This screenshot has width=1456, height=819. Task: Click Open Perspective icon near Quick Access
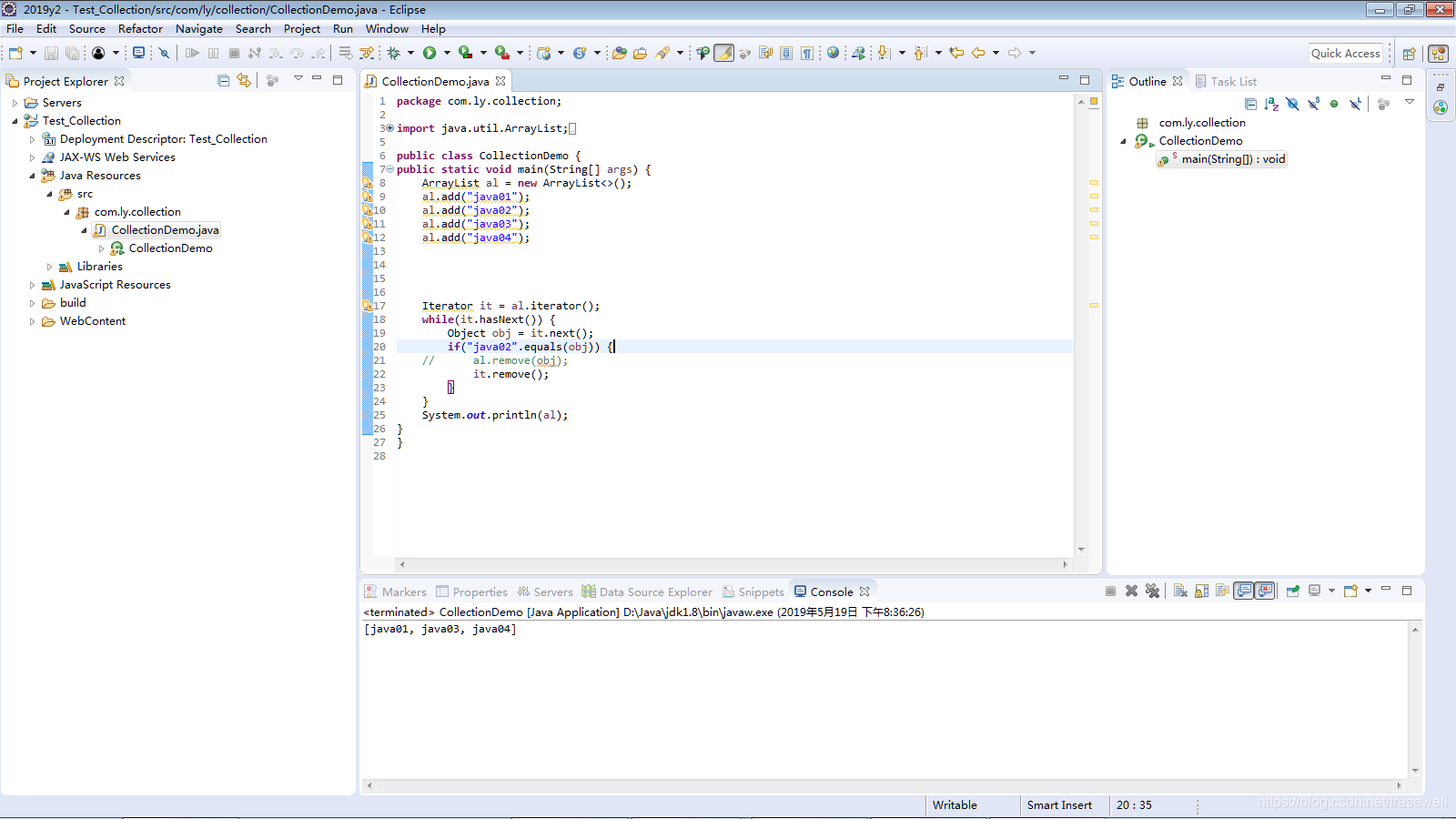pyautogui.click(x=1409, y=54)
